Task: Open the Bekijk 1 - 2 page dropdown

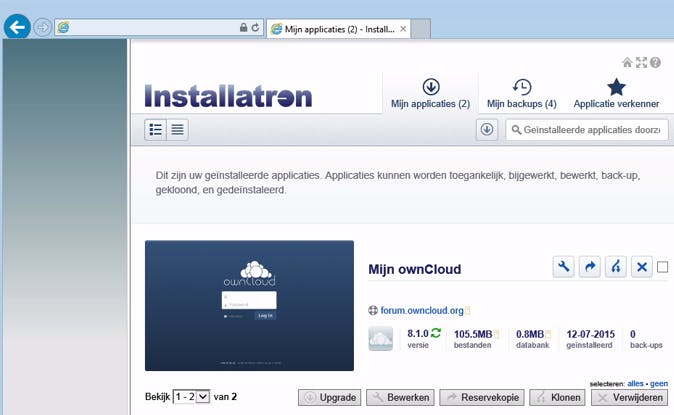Action: pyautogui.click(x=191, y=397)
